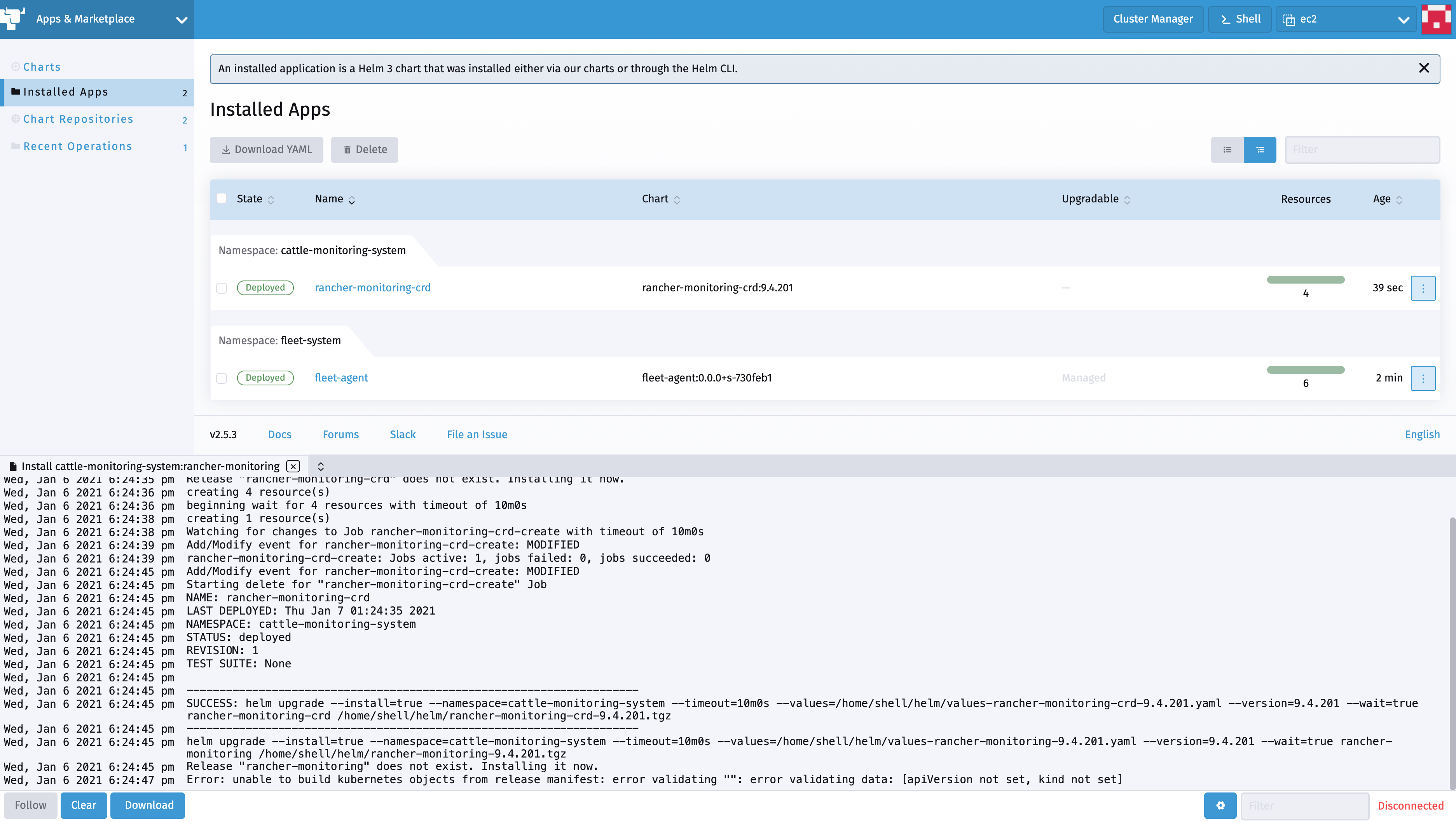
Task: Sort table by Age column
Action: click(x=1388, y=199)
